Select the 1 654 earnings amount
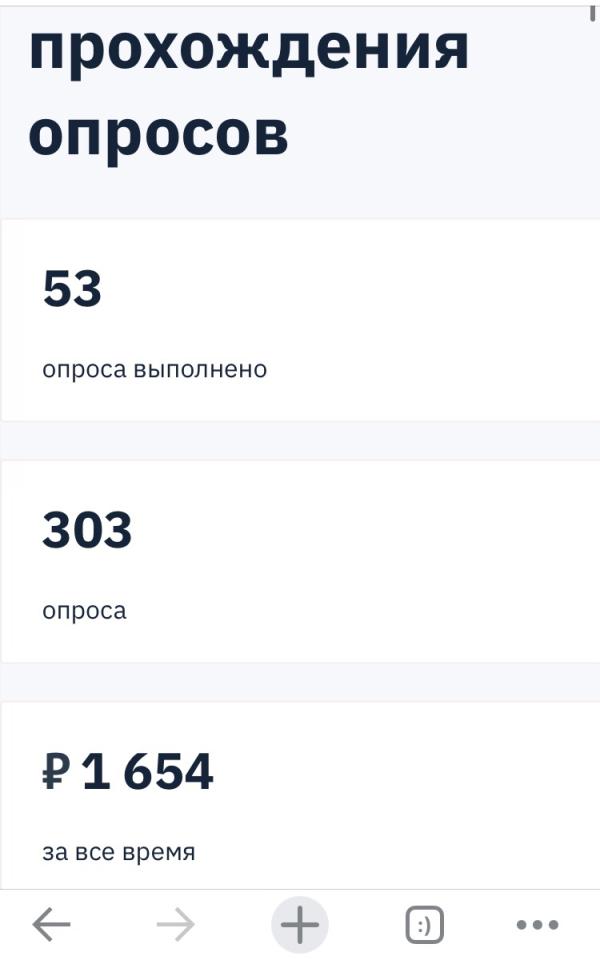The width and height of the screenshot is (600, 959). click(x=147, y=772)
